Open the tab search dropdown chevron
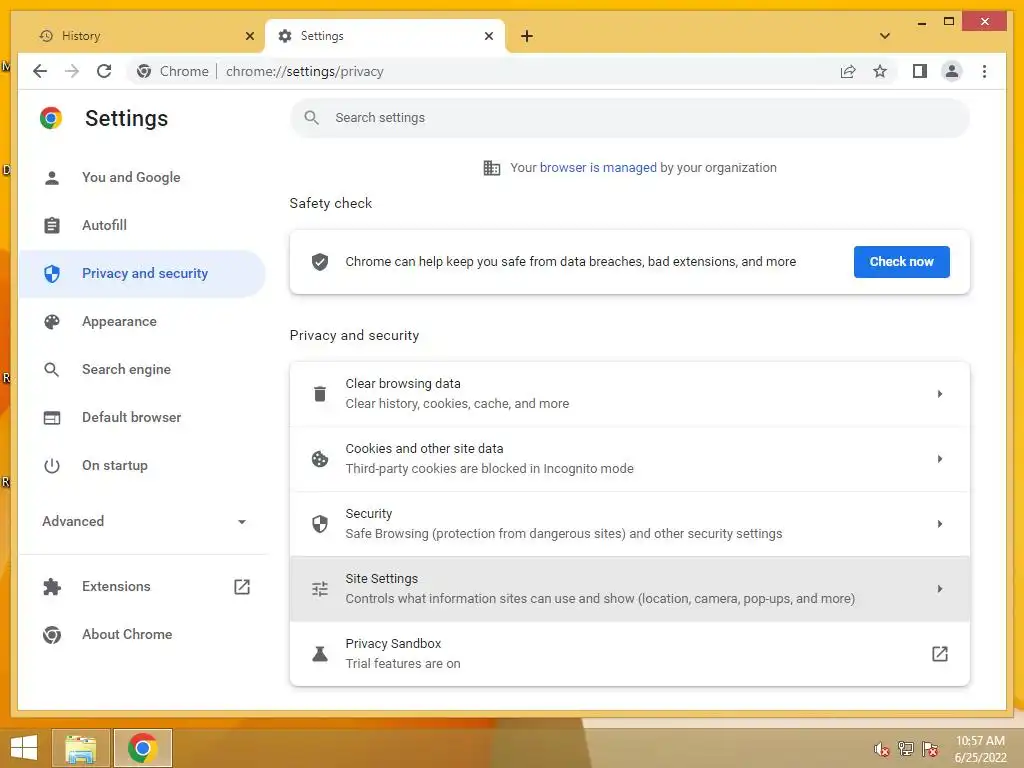 [884, 36]
